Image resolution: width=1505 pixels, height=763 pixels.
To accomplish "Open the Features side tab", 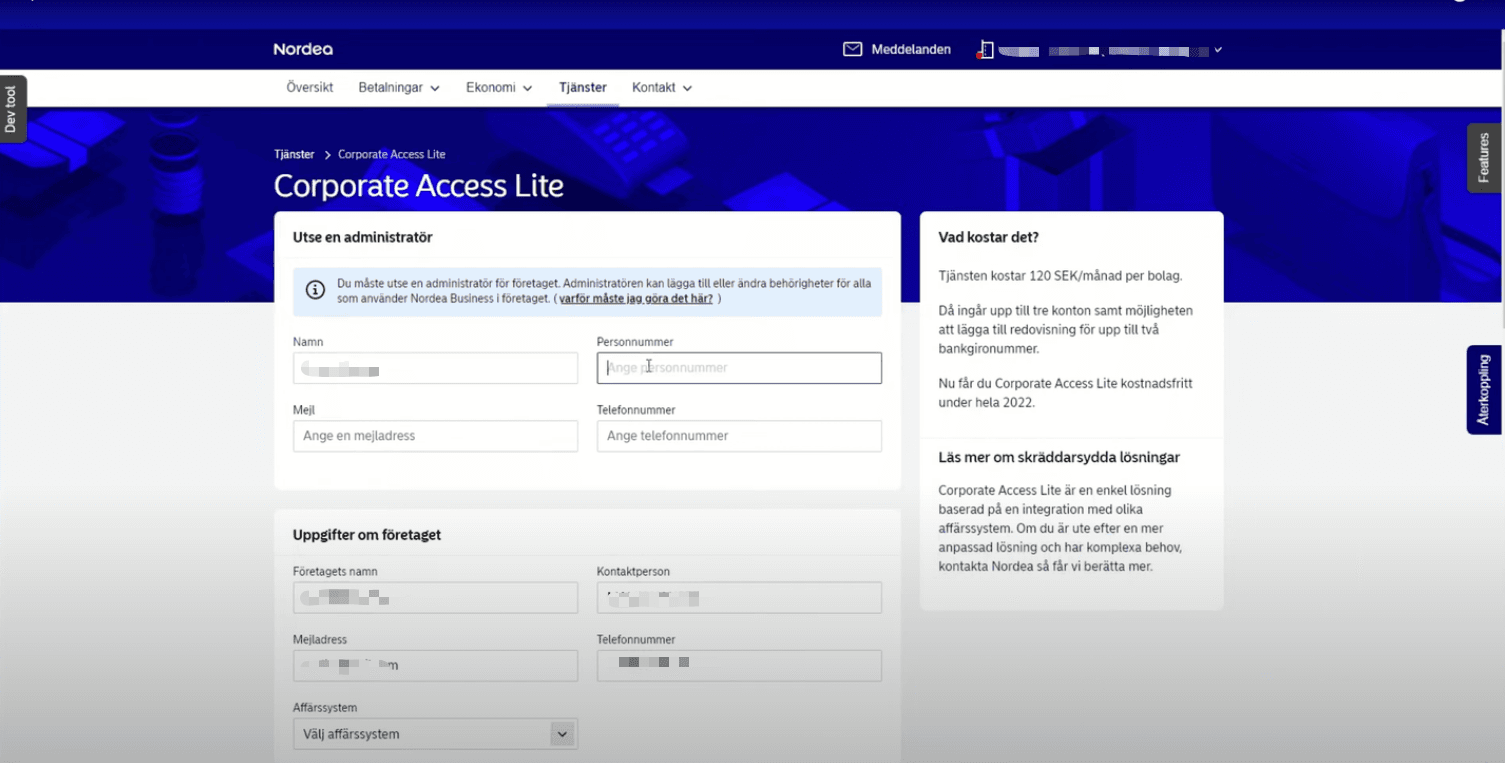I will tap(1484, 157).
